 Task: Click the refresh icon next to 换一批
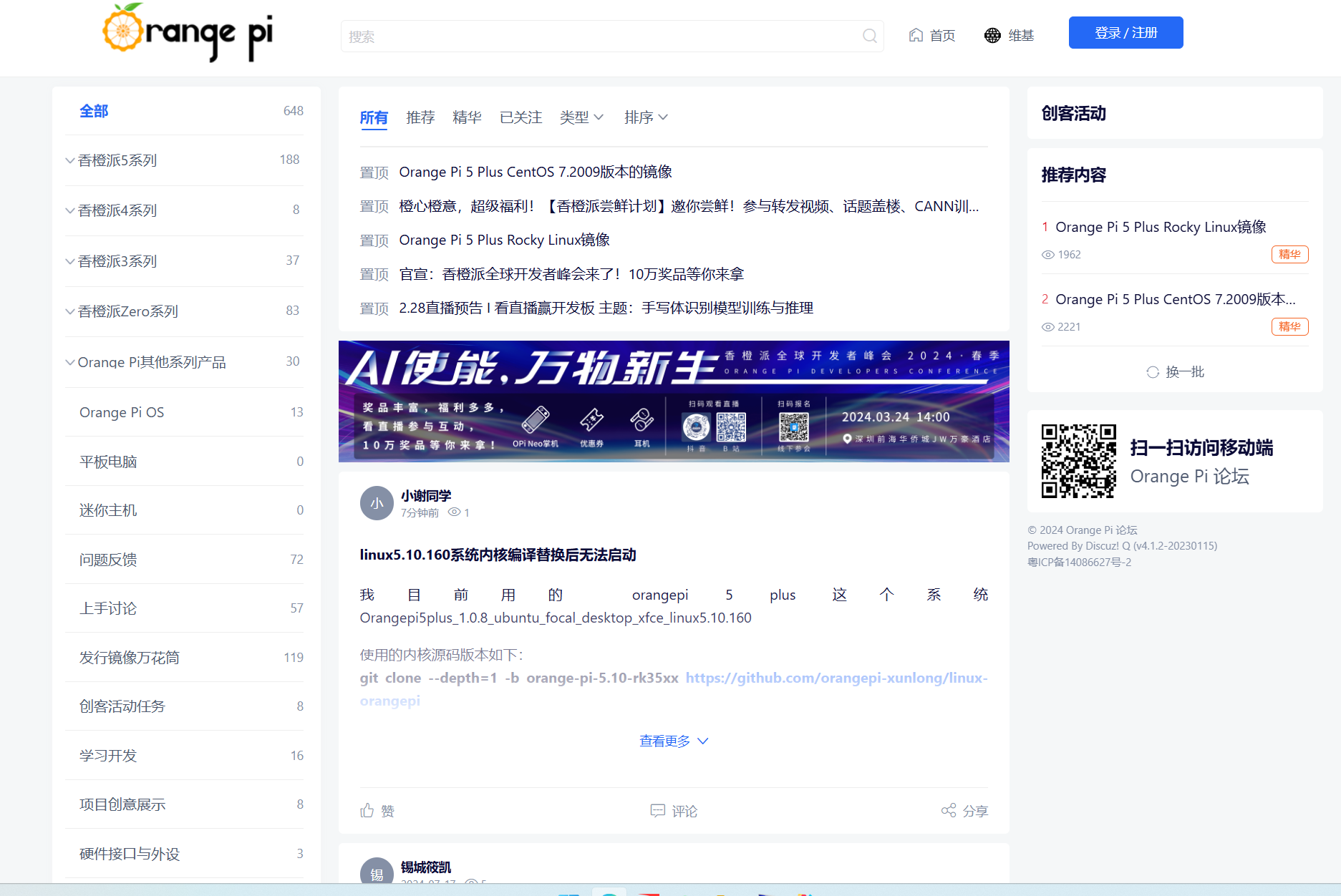(1153, 372)
